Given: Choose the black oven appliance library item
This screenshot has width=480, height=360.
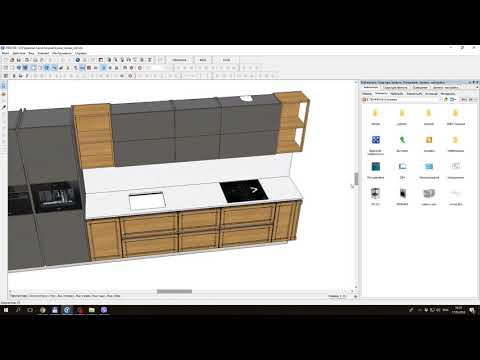Looking at the screenshot, I should [x=403, y=193].
